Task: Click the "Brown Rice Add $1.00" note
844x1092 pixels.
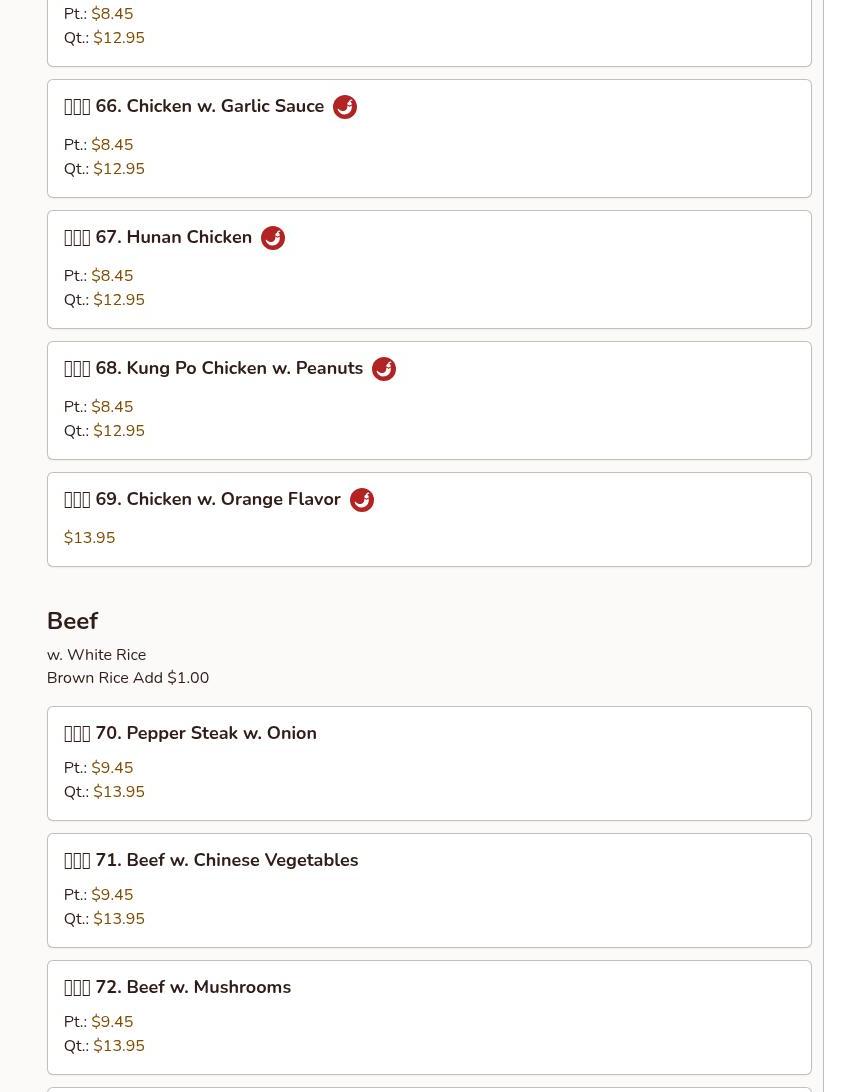Action: coord(128,678)
